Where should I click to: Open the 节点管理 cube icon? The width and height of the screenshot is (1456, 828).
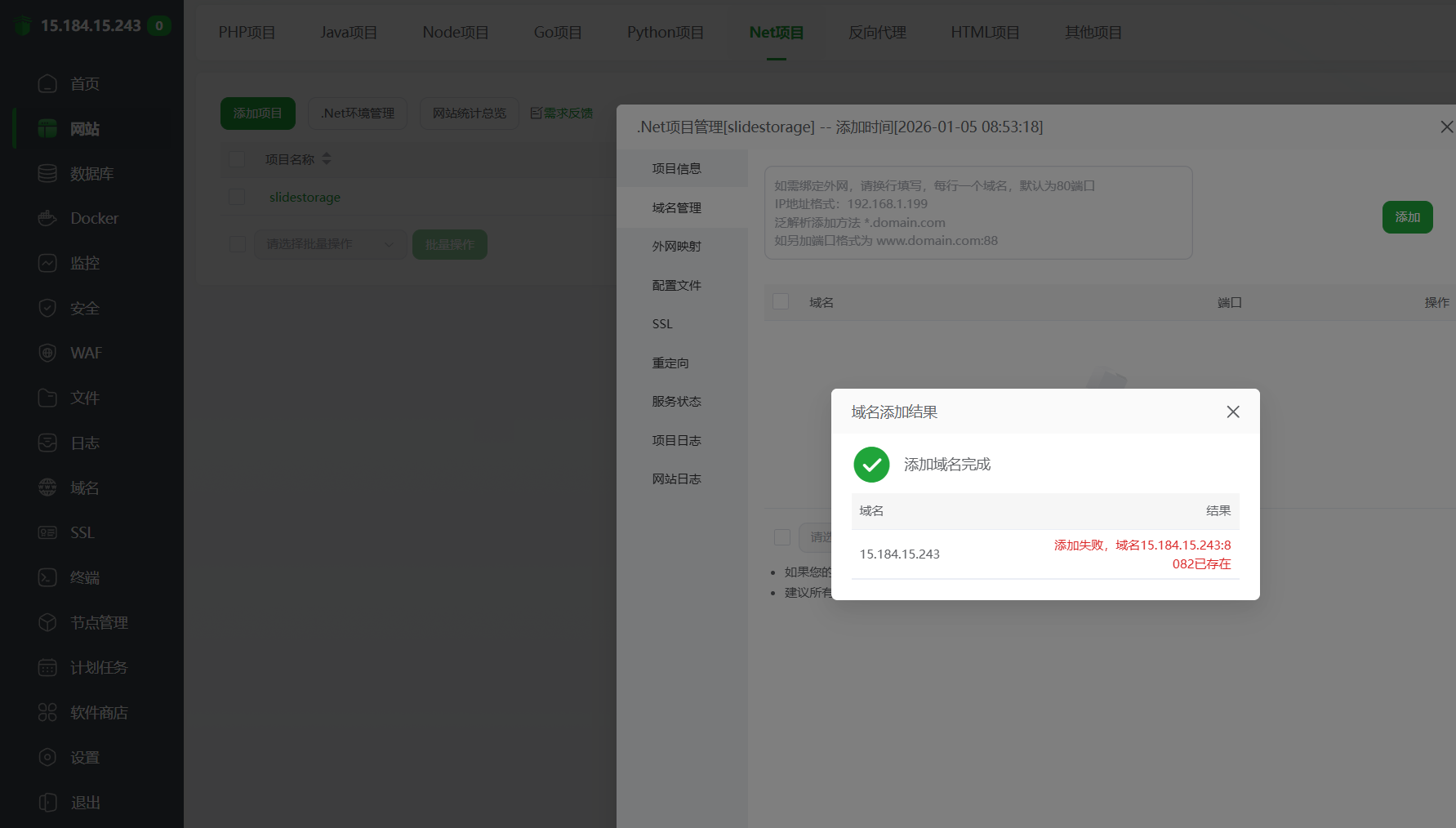tap(47, 622)
